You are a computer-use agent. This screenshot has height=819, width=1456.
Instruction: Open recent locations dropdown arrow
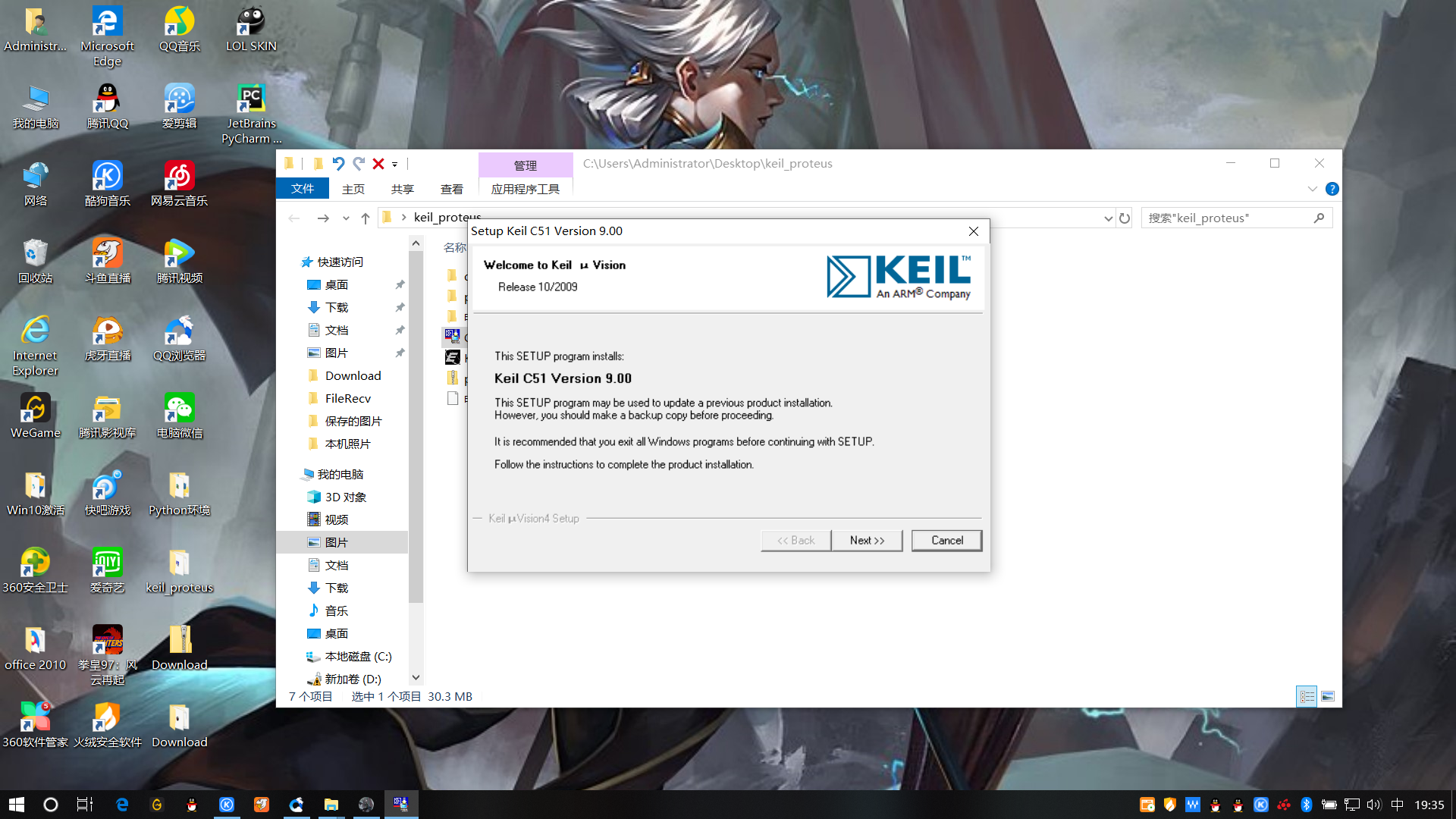coord(346,218)
